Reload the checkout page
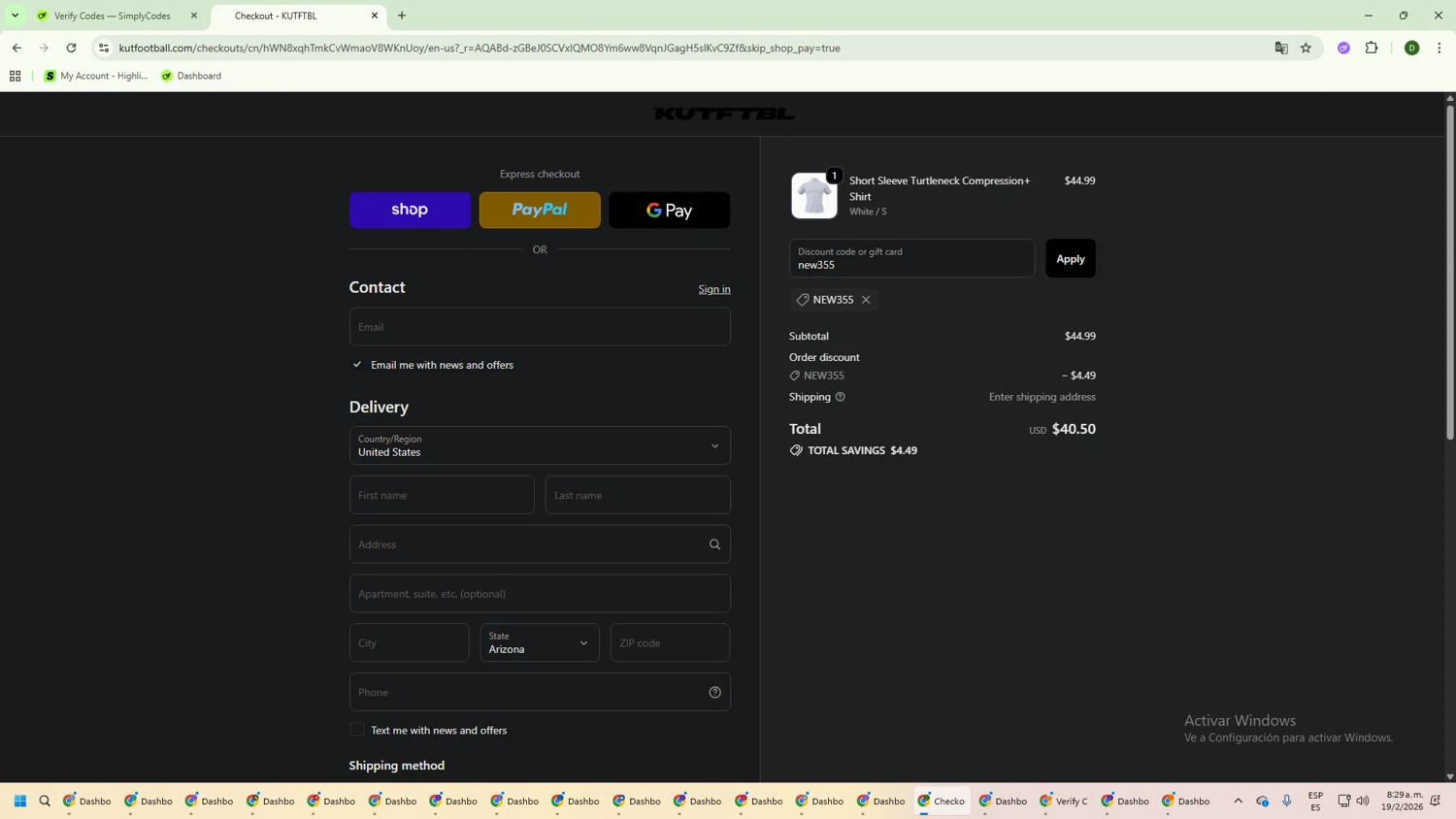 (x=71, y=48)
